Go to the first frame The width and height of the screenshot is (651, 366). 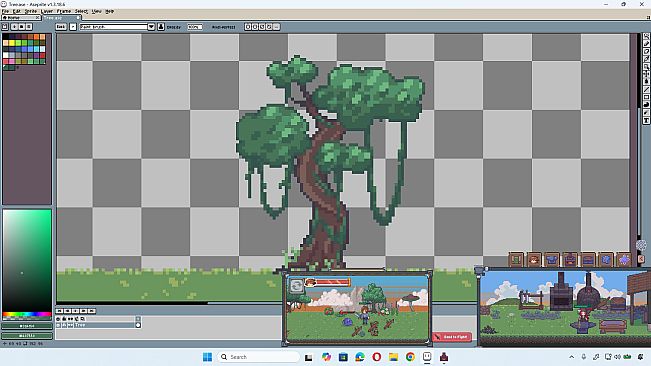pos(59,311)
